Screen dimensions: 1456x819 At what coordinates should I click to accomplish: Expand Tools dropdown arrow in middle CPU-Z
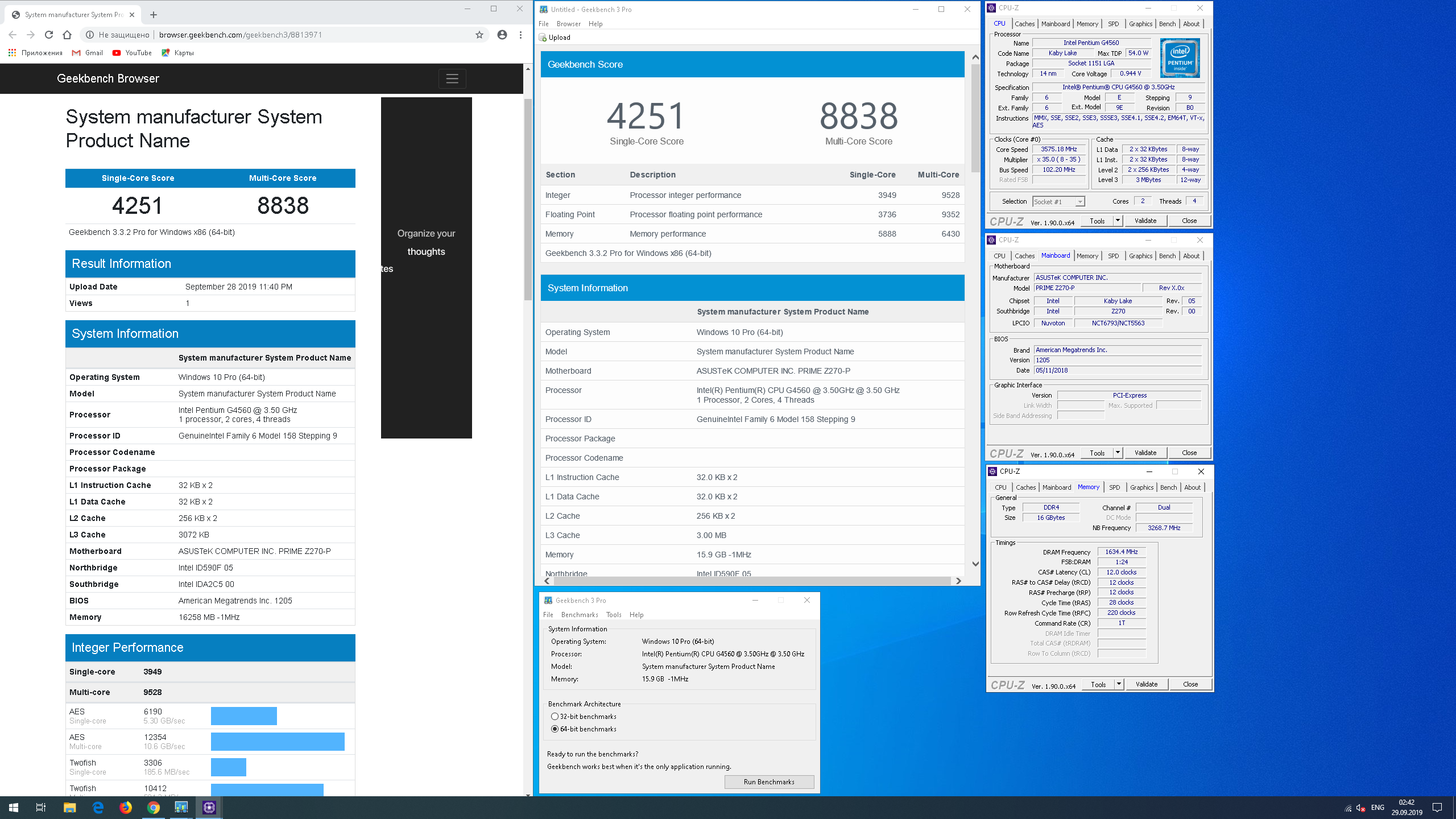[x=1118, y=453]
